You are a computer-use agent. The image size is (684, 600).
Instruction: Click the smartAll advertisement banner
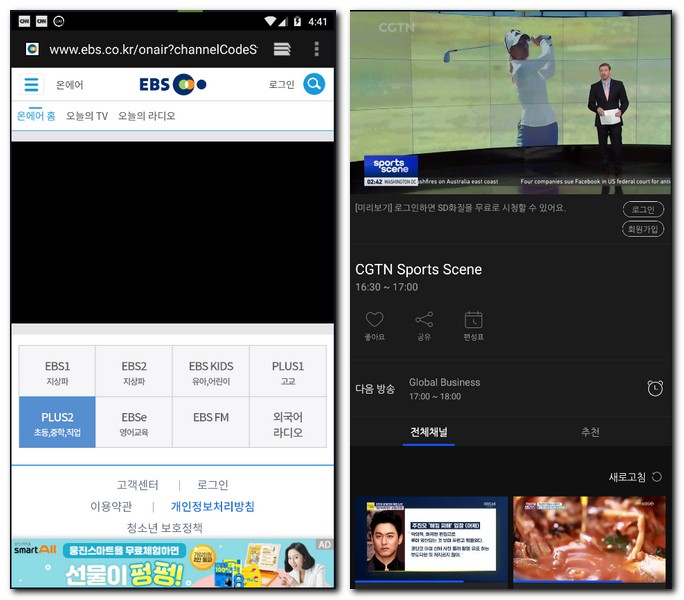tap(172, 563)
